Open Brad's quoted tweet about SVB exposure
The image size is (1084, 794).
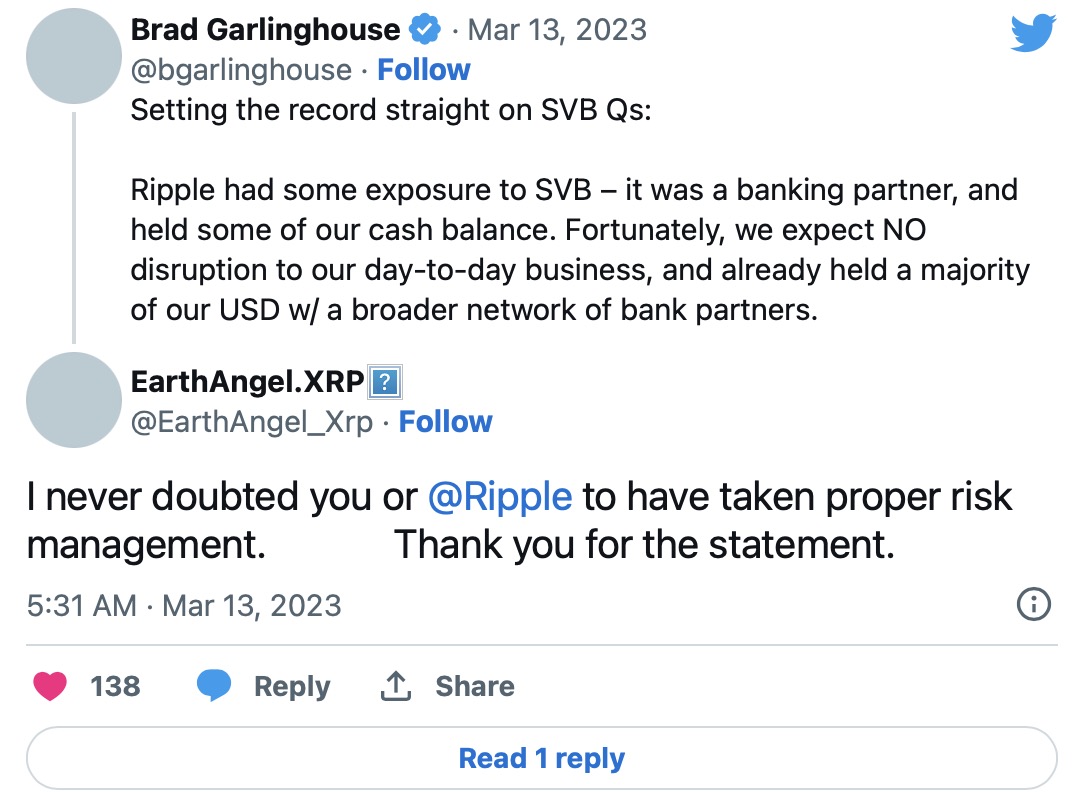coord(580,250)
